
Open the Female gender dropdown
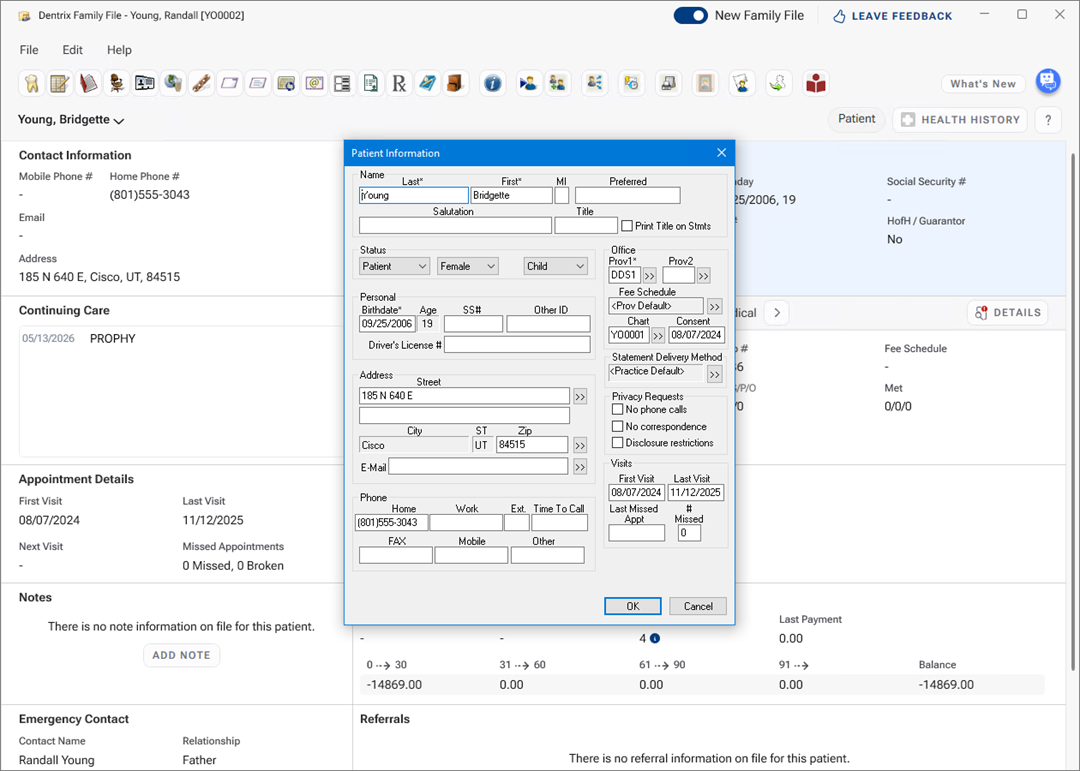[467, 267]
